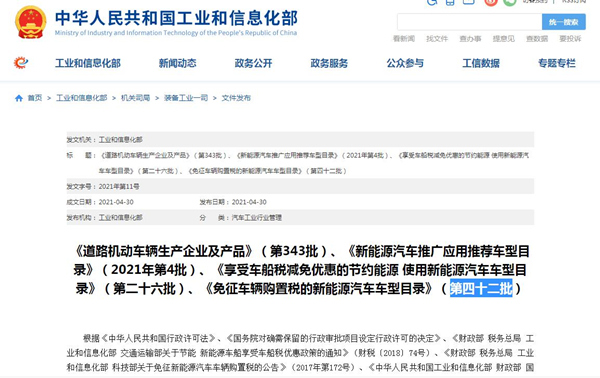Image resolution: width=600 pixels, height=378 pixels.
Task: Click the orange swirl icon in navigation bar
Action: (21, 63)
